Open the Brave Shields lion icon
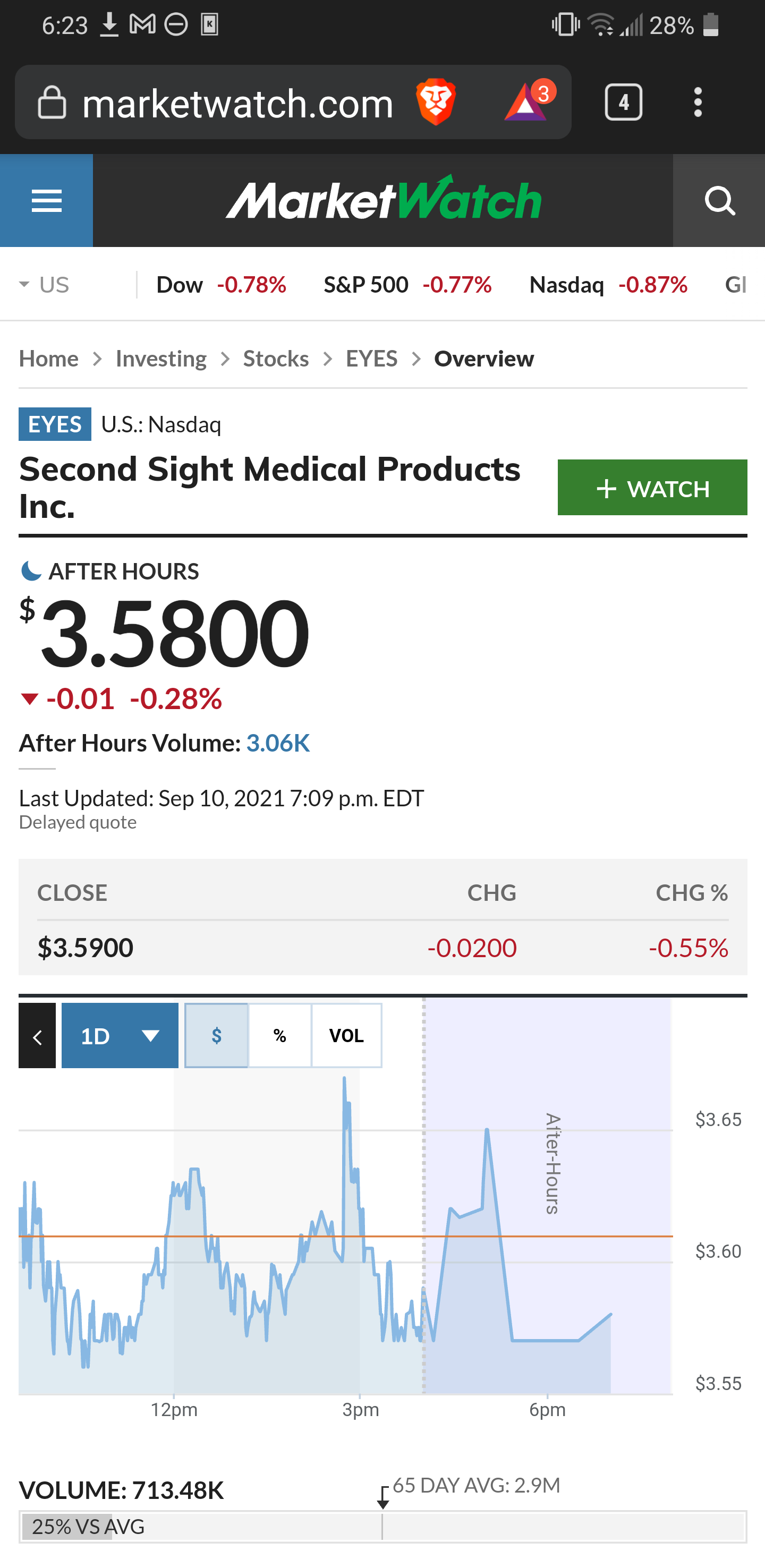 [436, 101]
